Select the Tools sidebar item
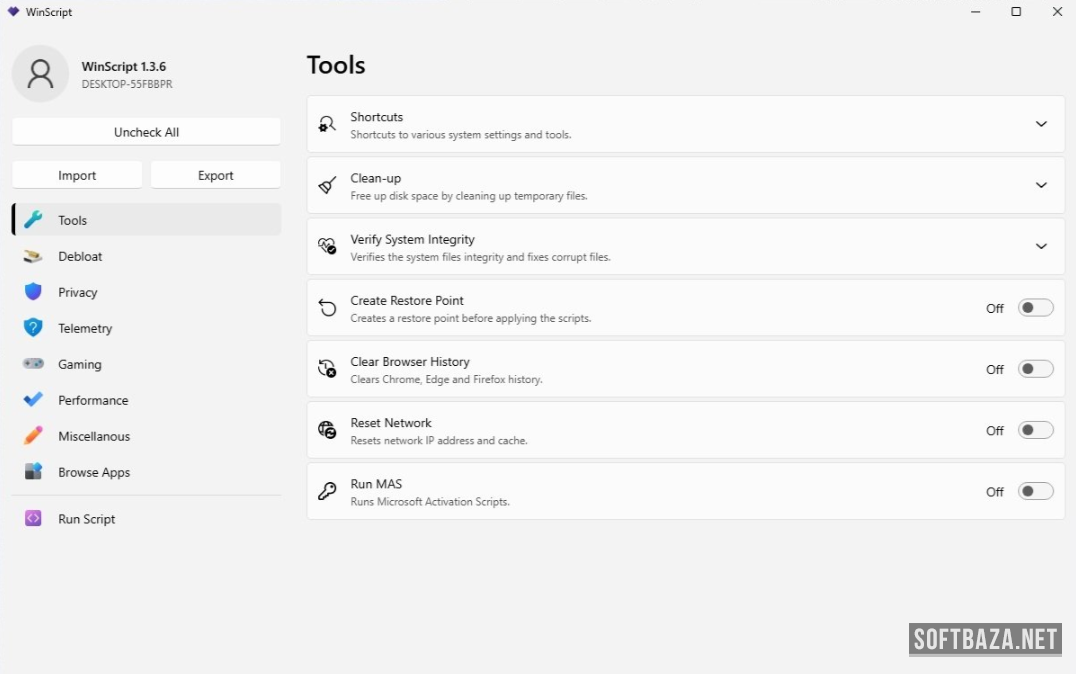This screenshot has width=1076, height=674. (x=146, y=220)
